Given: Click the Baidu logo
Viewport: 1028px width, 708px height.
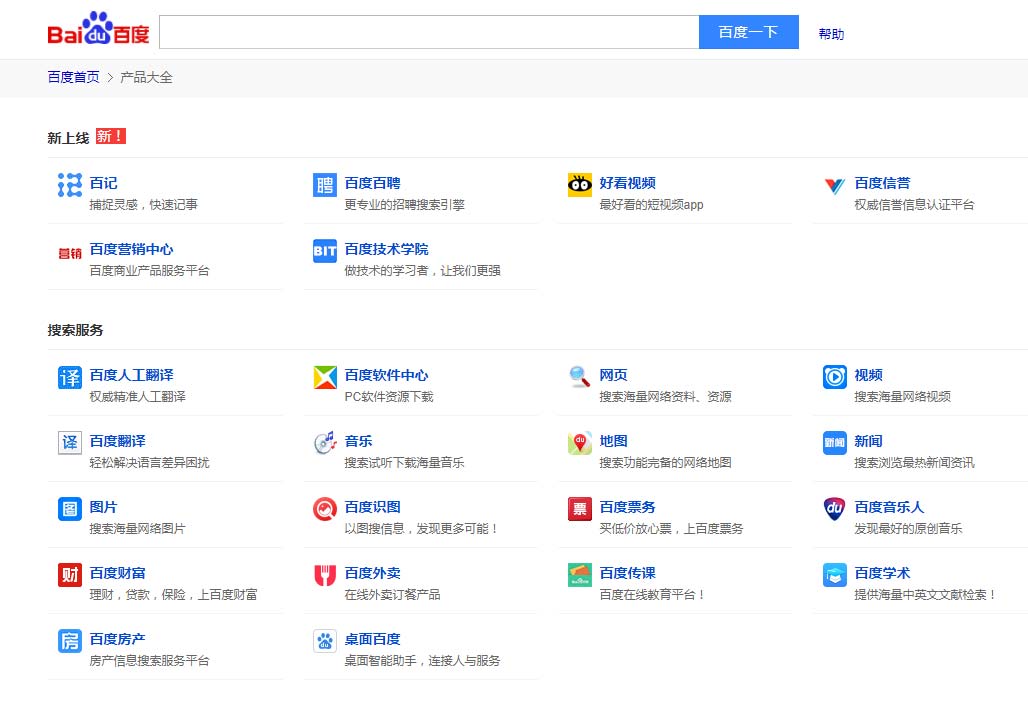Looking at the screenshot, I should pos(98,29).
